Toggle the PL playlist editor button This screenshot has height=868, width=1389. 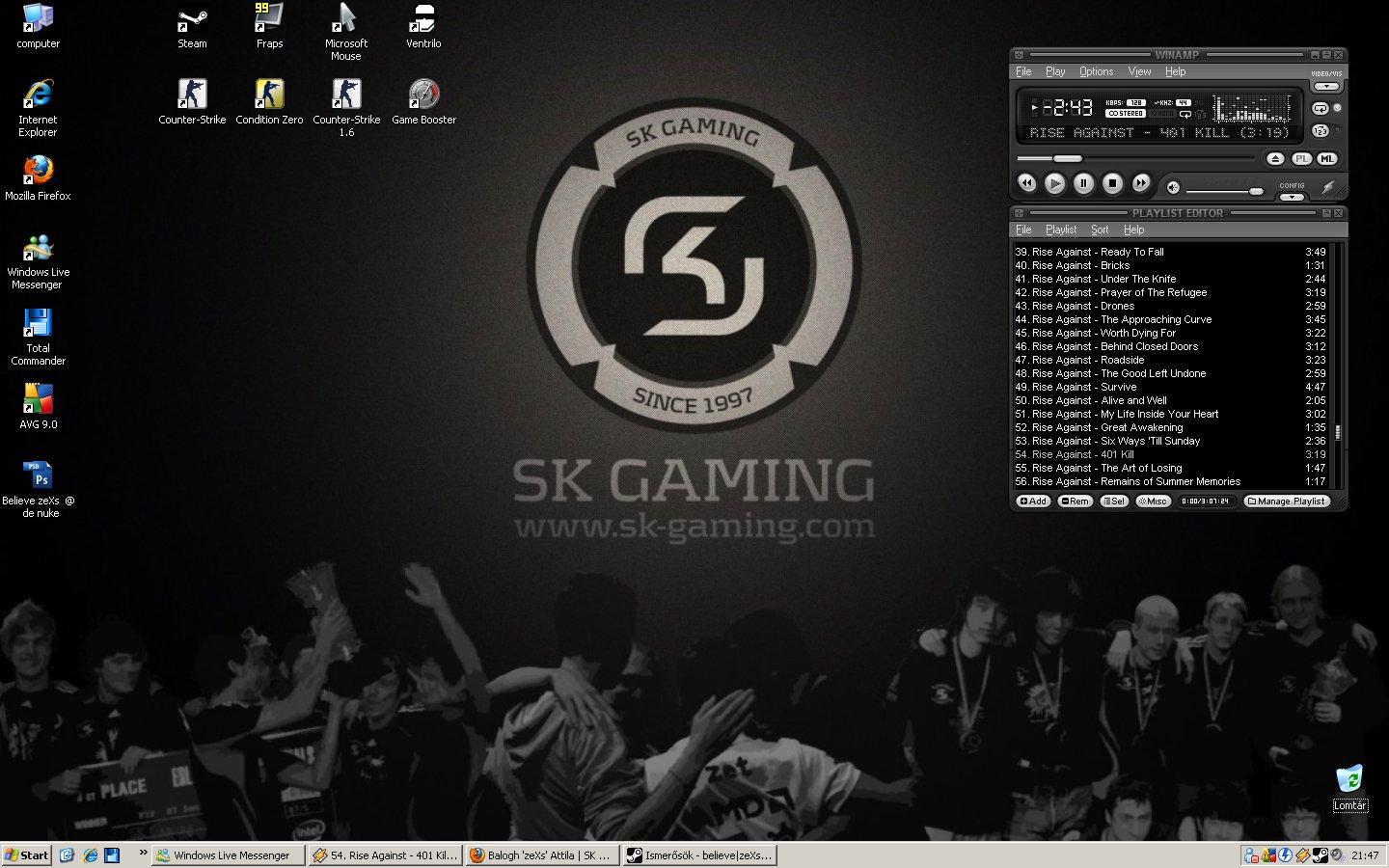pos(1301,158)
